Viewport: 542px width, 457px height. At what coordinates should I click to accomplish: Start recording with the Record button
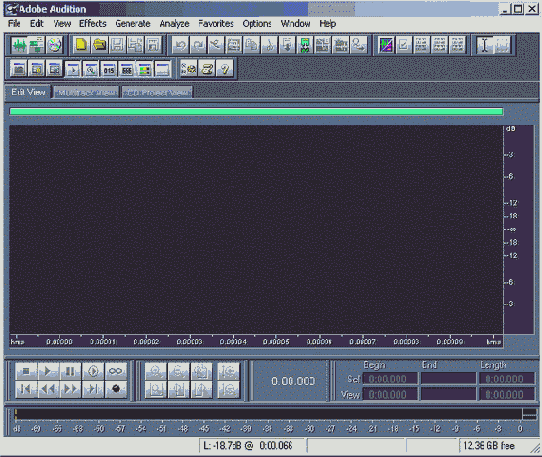tap(115, 389)
